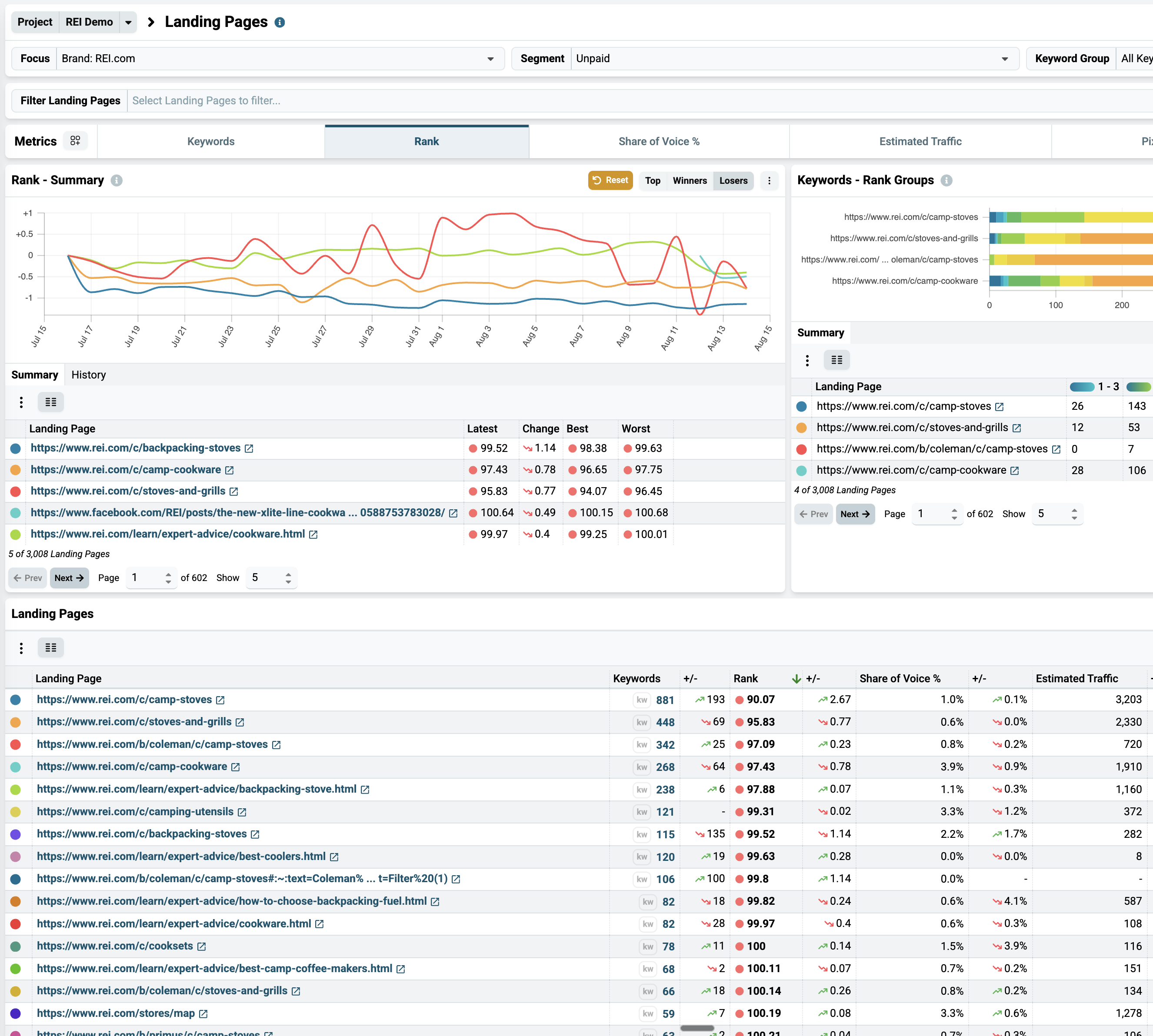Open the History tab under Rank Summary
The width and height of the screenshot is (1153, 1036).
coord(88,375)
